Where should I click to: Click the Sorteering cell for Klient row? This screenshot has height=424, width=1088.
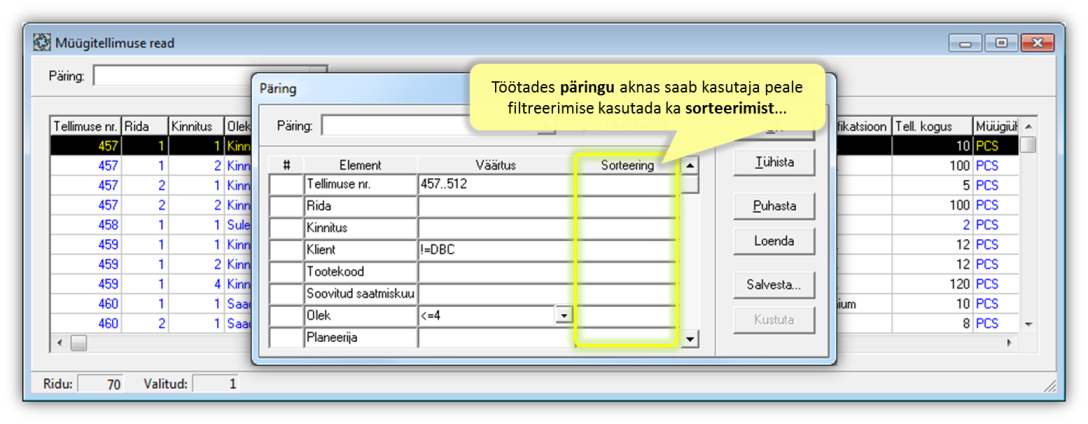tap(627, 250)
